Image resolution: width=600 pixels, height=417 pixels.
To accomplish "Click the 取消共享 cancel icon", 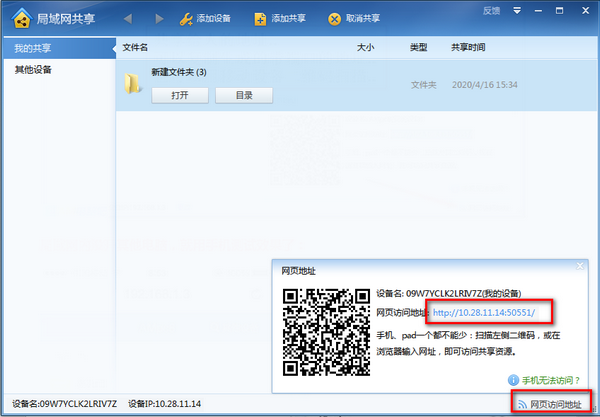I will 334,19.
